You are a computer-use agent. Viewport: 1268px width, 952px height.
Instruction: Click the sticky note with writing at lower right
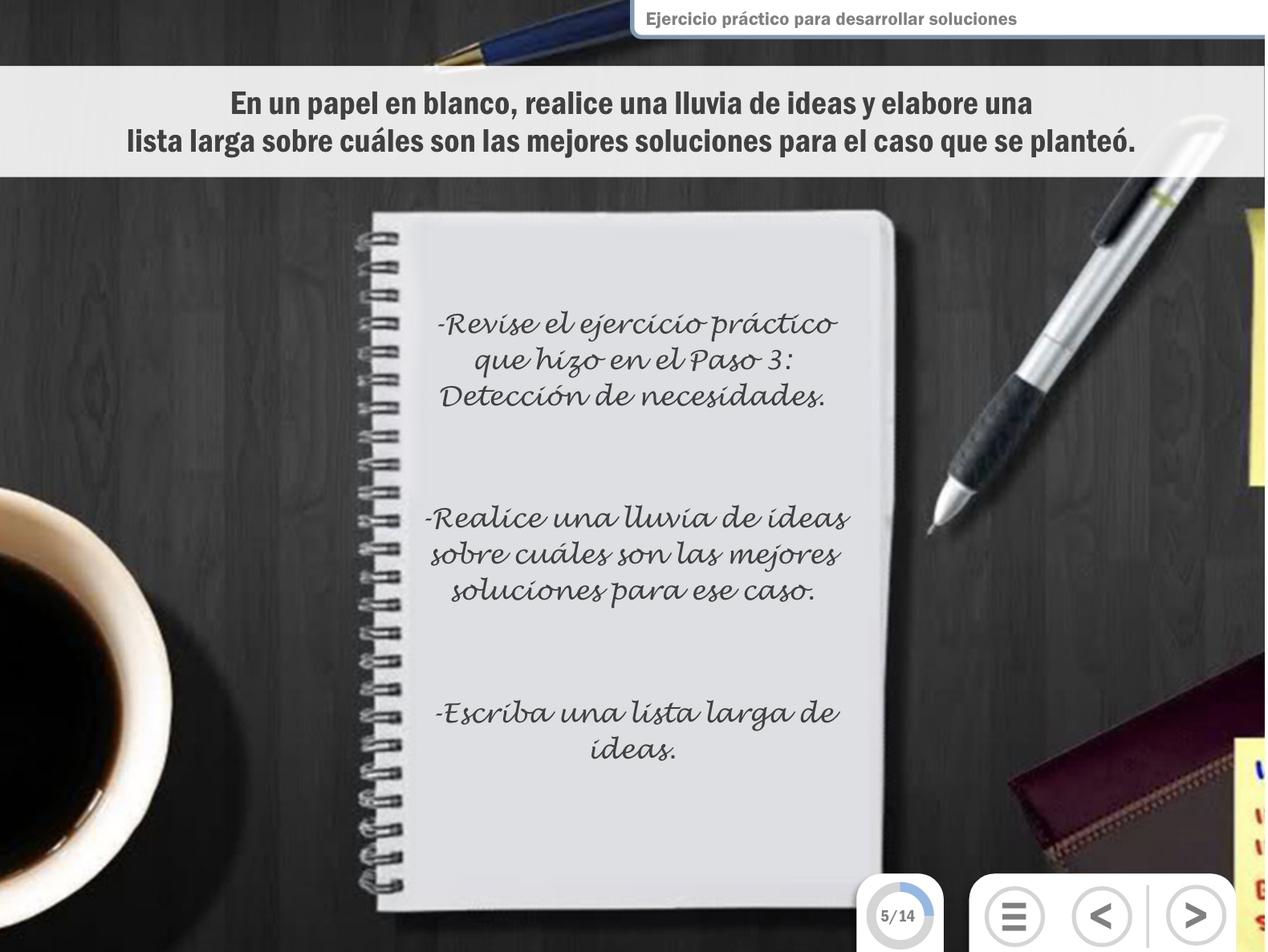[1250, 835]
